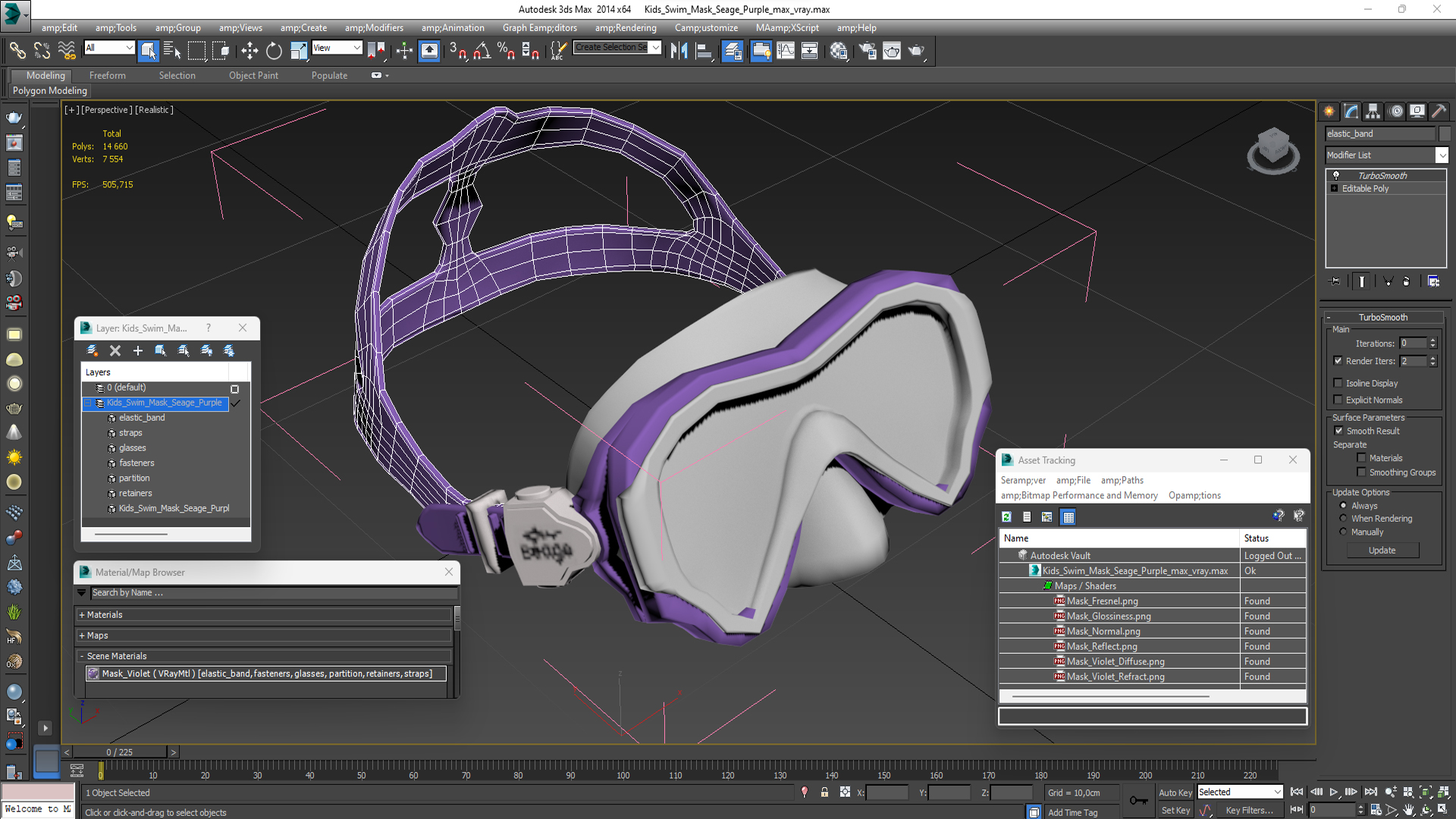Open the Key mode Selected dropdown

point(1277,792)
